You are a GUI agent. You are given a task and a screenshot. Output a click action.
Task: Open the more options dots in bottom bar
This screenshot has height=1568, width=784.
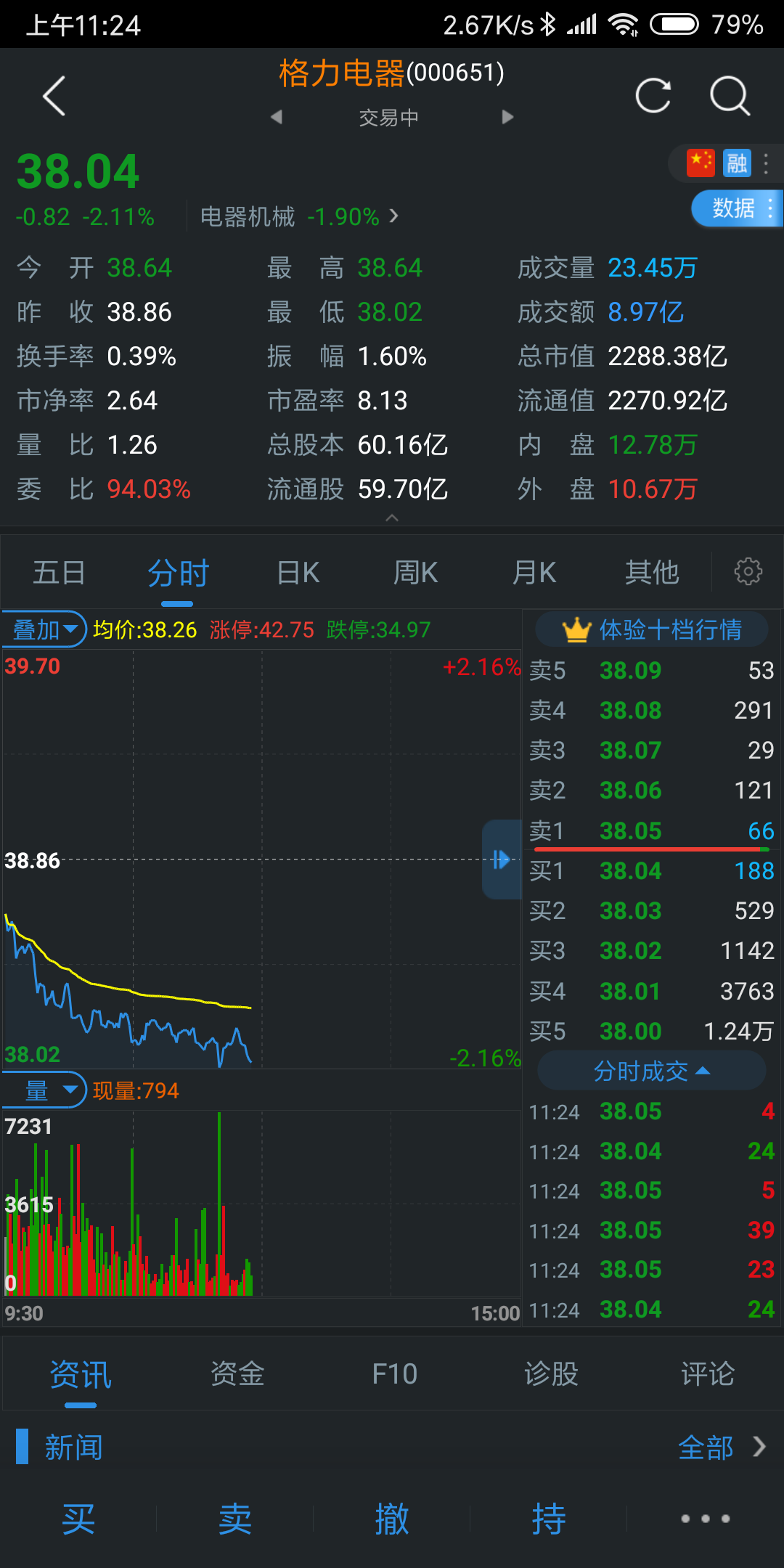706,1519
